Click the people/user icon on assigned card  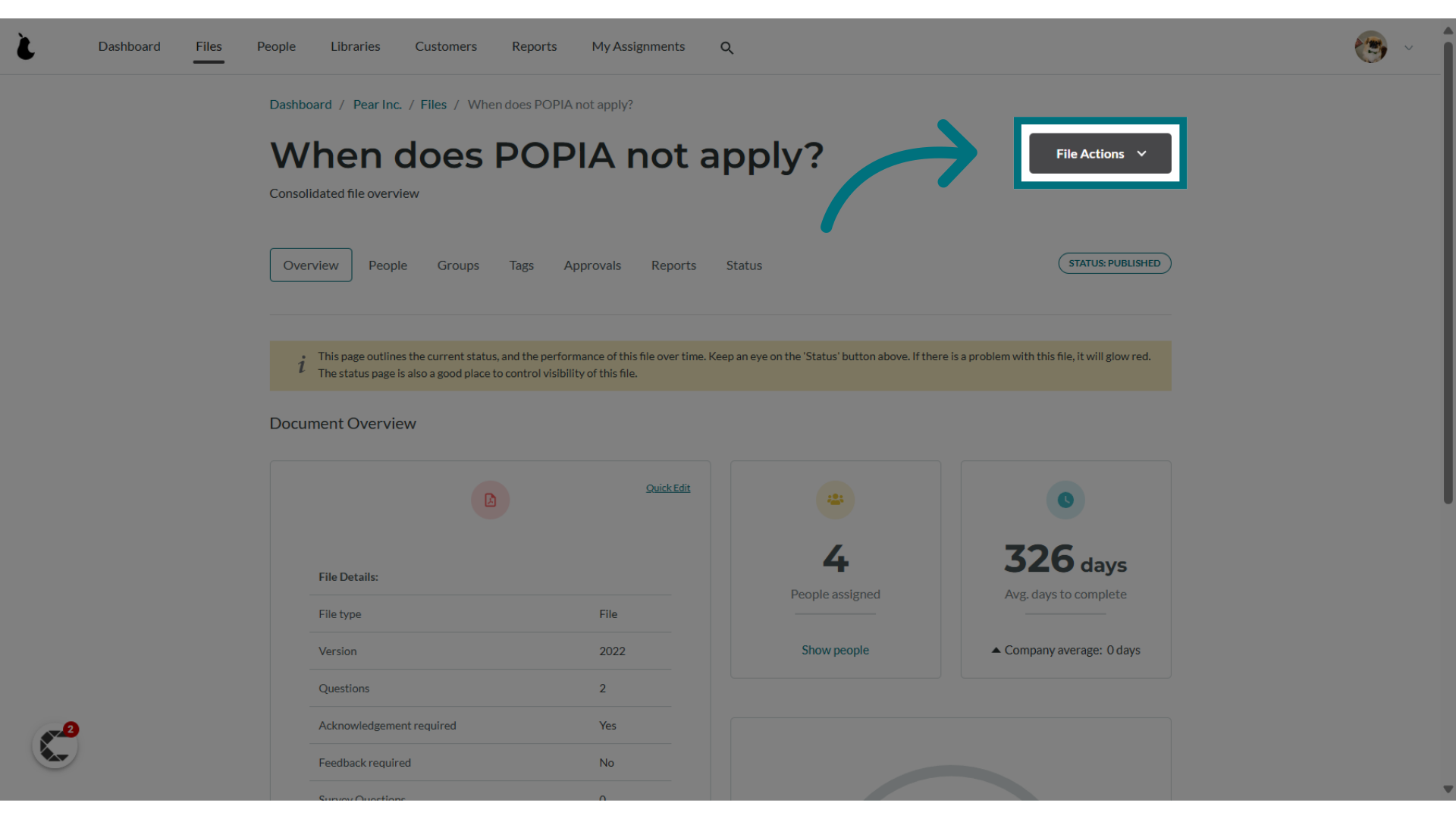(x=835, y=500)
